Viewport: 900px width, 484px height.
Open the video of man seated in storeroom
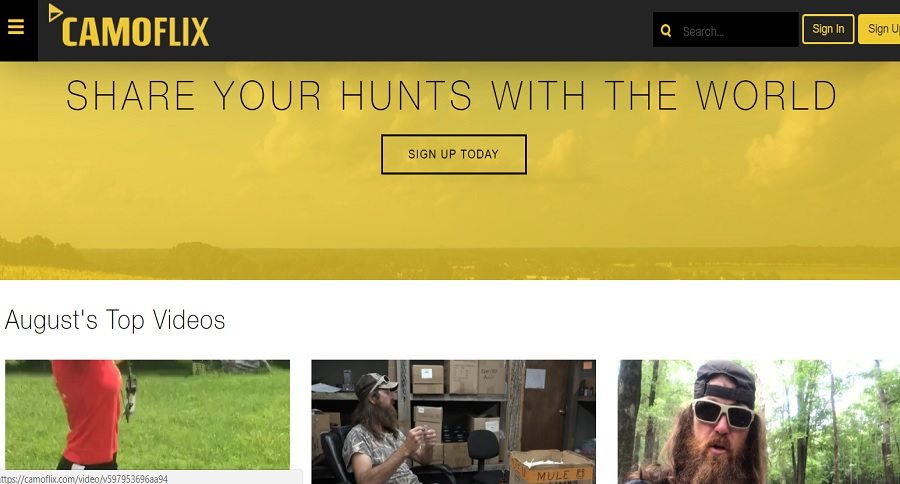click(x=453, y=421)
